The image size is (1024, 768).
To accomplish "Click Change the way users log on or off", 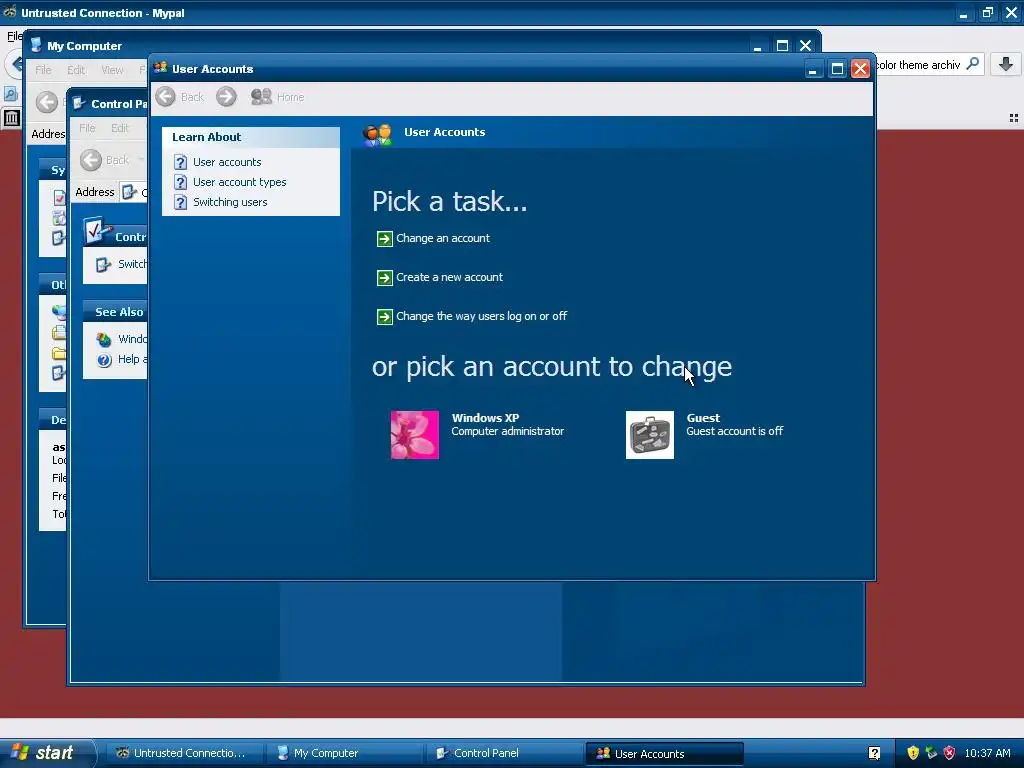I will 481,316.
